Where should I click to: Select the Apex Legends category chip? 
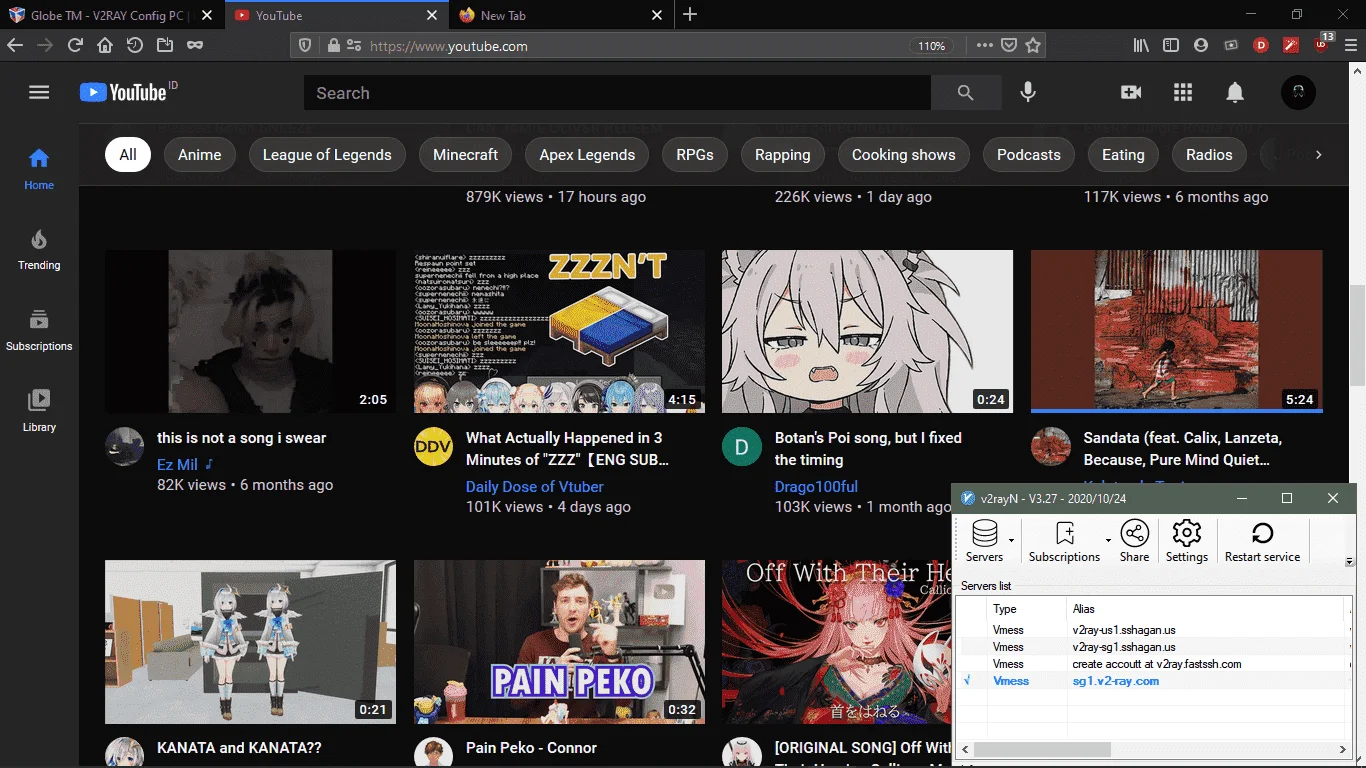click(x=587, y=155)
